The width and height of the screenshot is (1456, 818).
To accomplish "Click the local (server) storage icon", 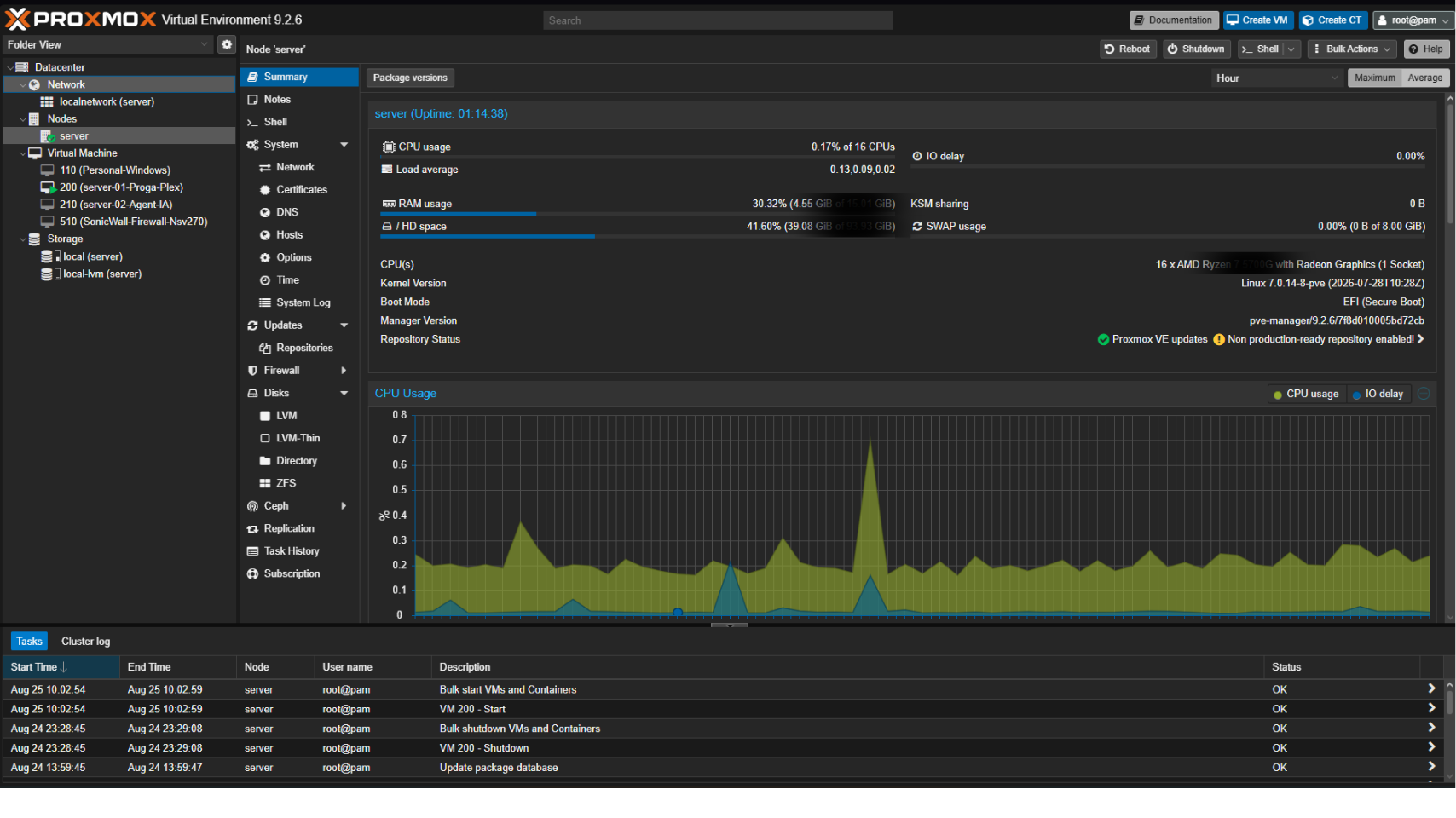I will pos(50,256).
